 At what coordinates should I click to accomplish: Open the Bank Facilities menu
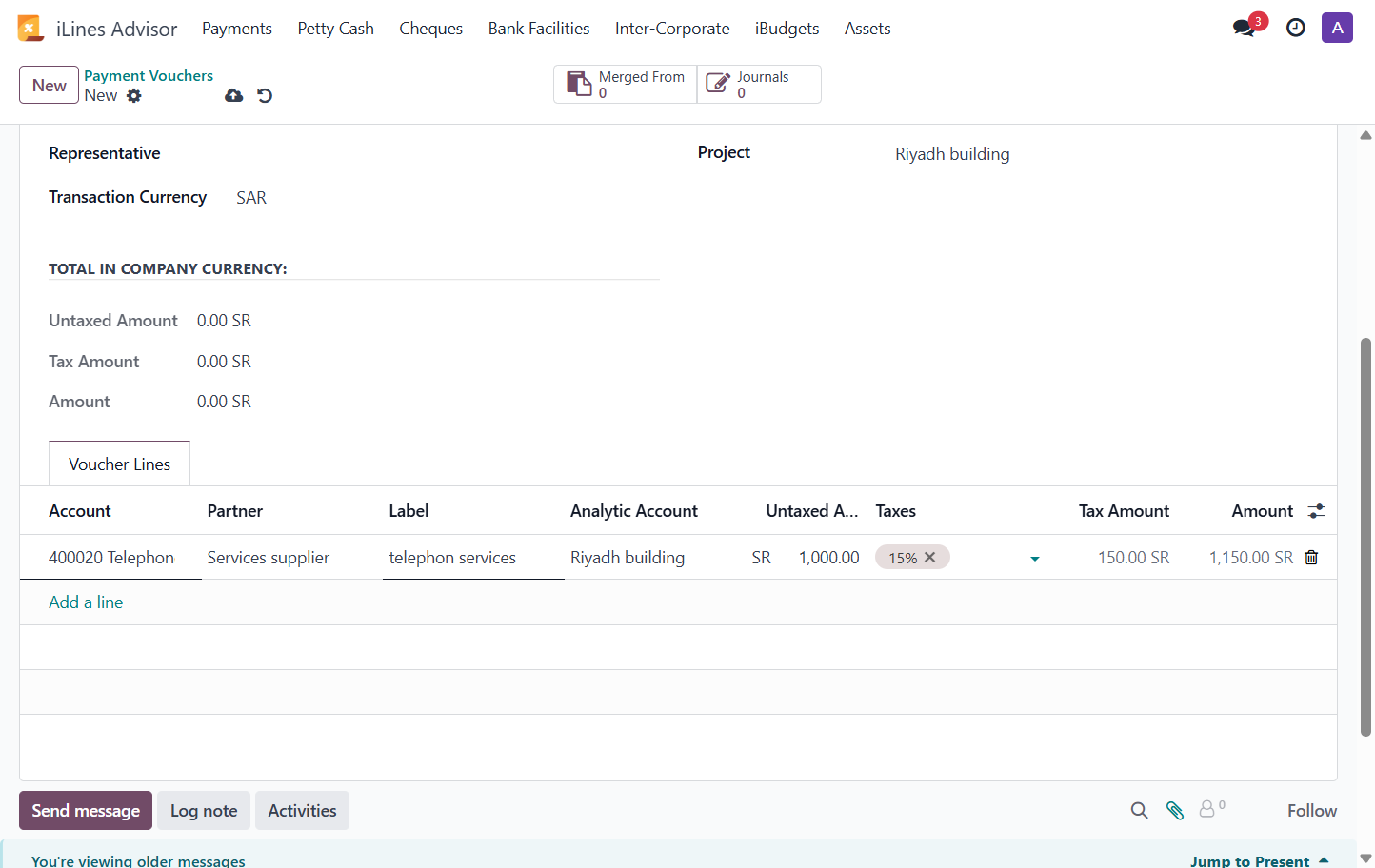(x=539, y=29)
